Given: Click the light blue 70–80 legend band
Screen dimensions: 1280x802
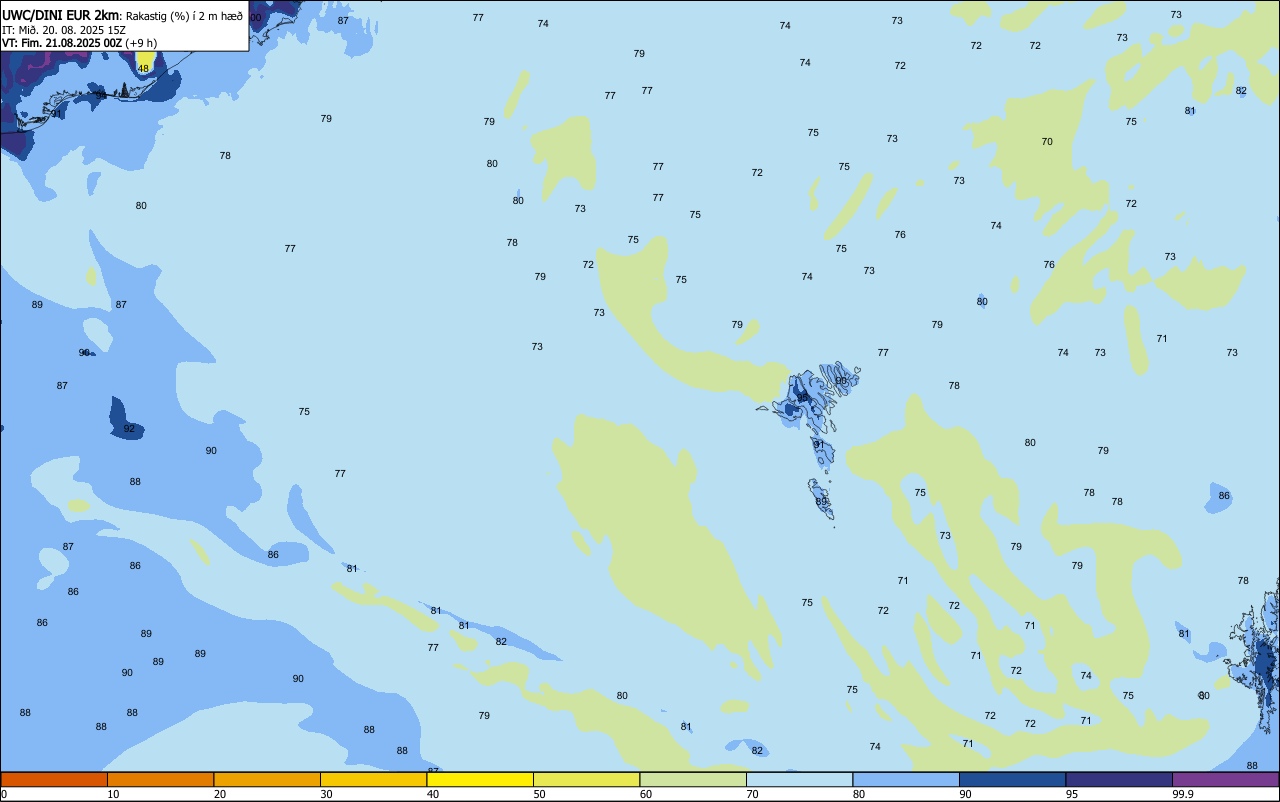Looking at the screenshot, I should coord(799,779).
